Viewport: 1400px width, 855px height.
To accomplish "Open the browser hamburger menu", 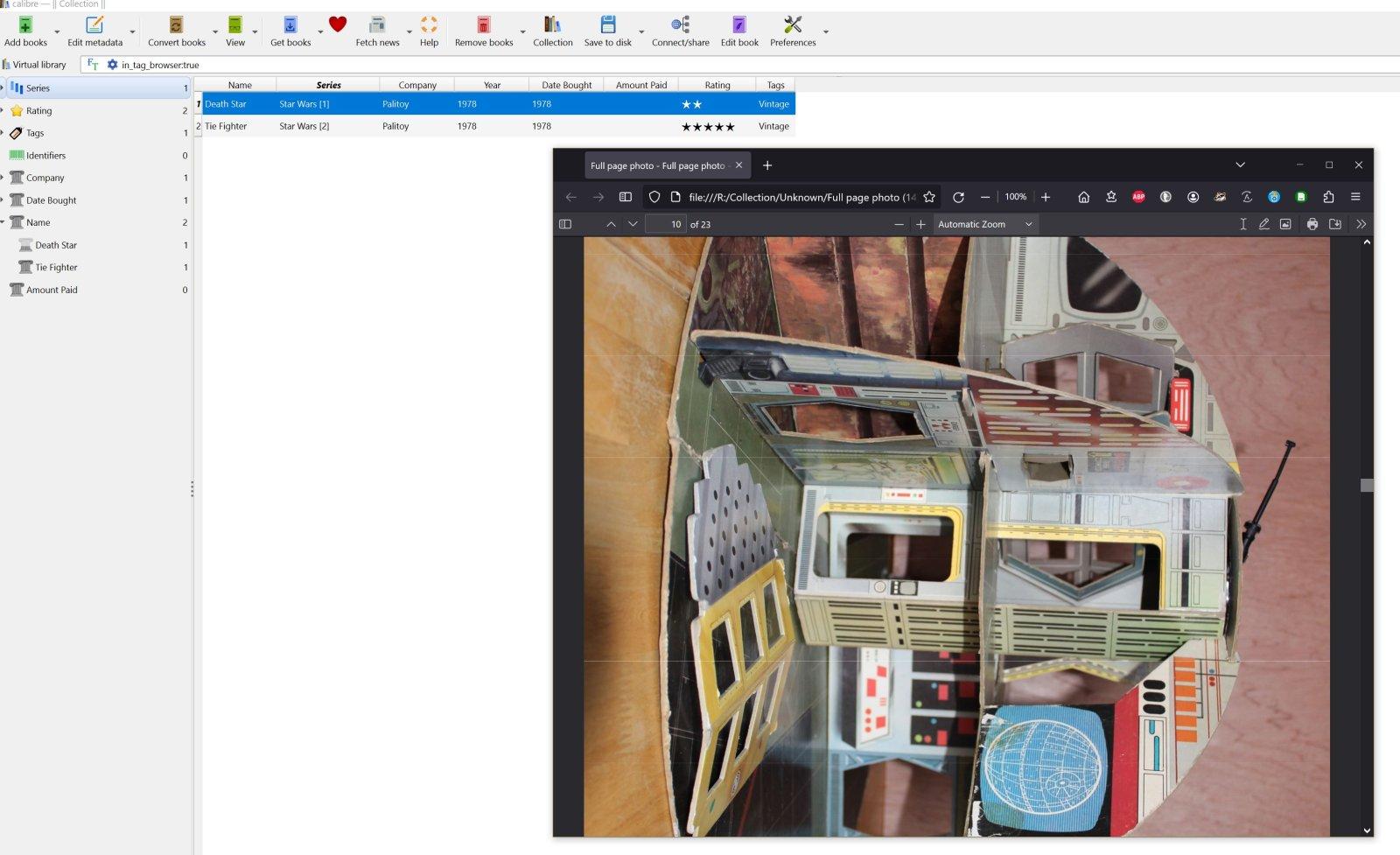I will 1355,197.
